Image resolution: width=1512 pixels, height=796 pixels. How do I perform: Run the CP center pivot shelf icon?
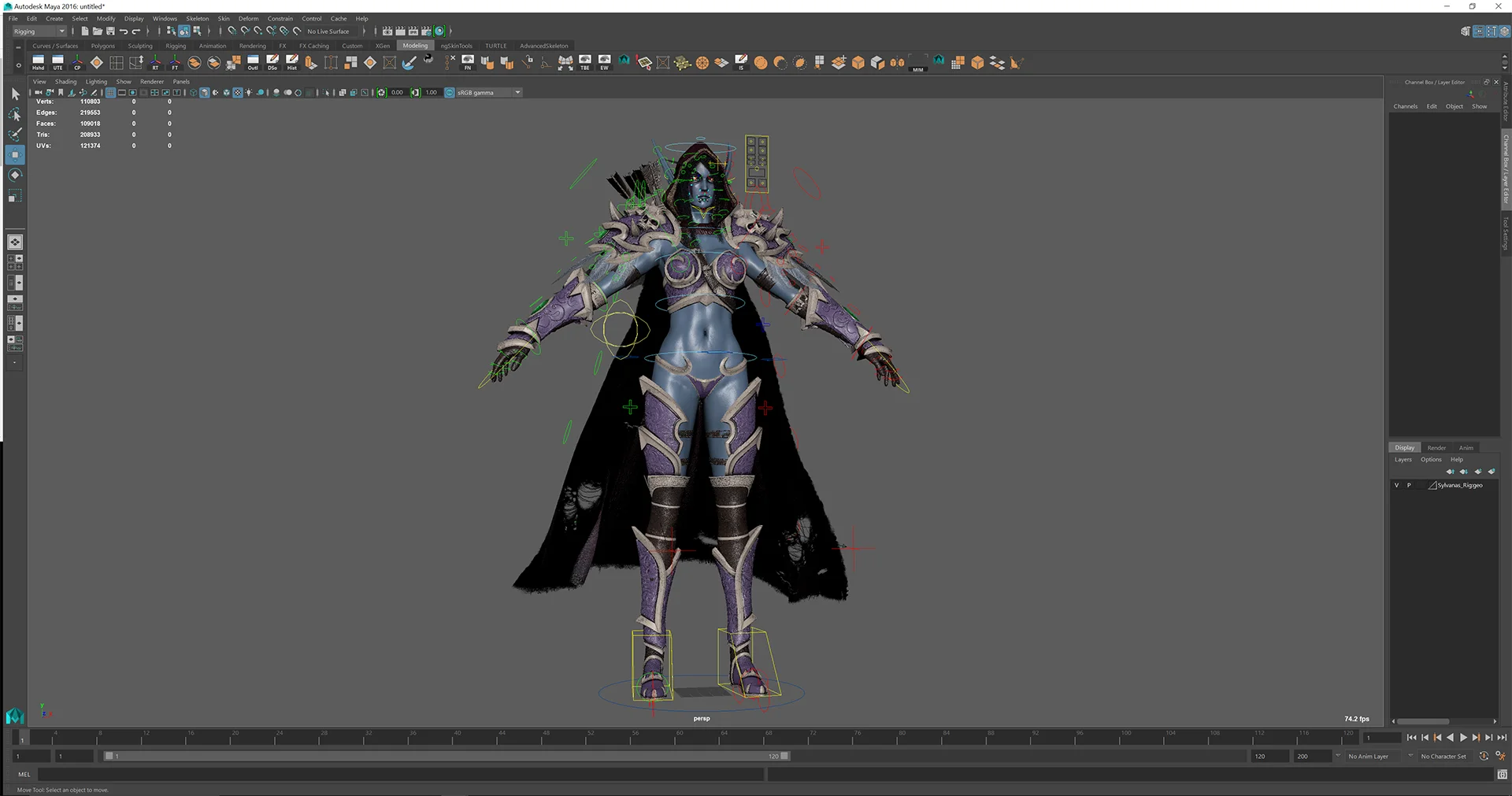[77, 63]
